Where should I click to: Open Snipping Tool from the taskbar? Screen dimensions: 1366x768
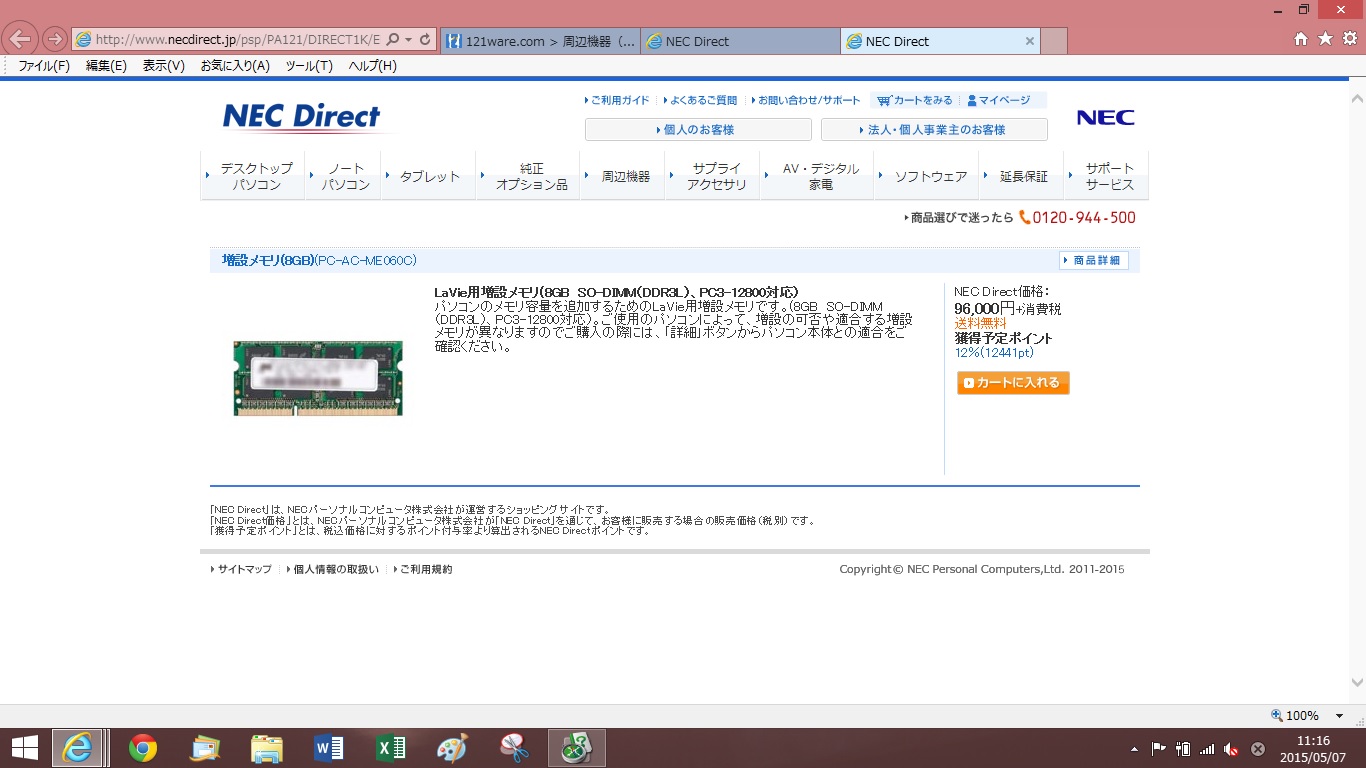point(514,748)
